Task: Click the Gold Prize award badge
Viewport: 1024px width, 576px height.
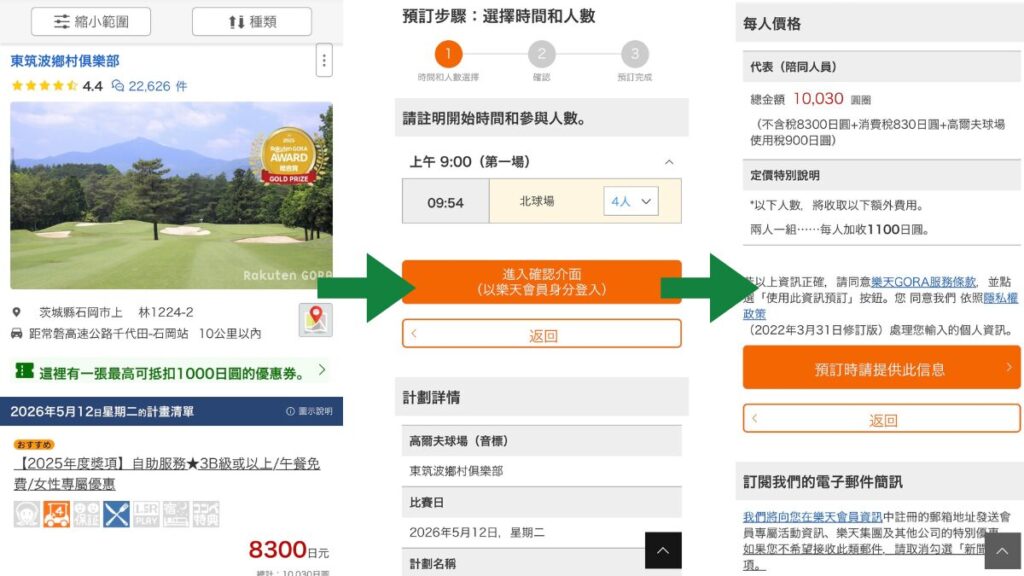Action: pyautogui.click(x=288, y=155)
